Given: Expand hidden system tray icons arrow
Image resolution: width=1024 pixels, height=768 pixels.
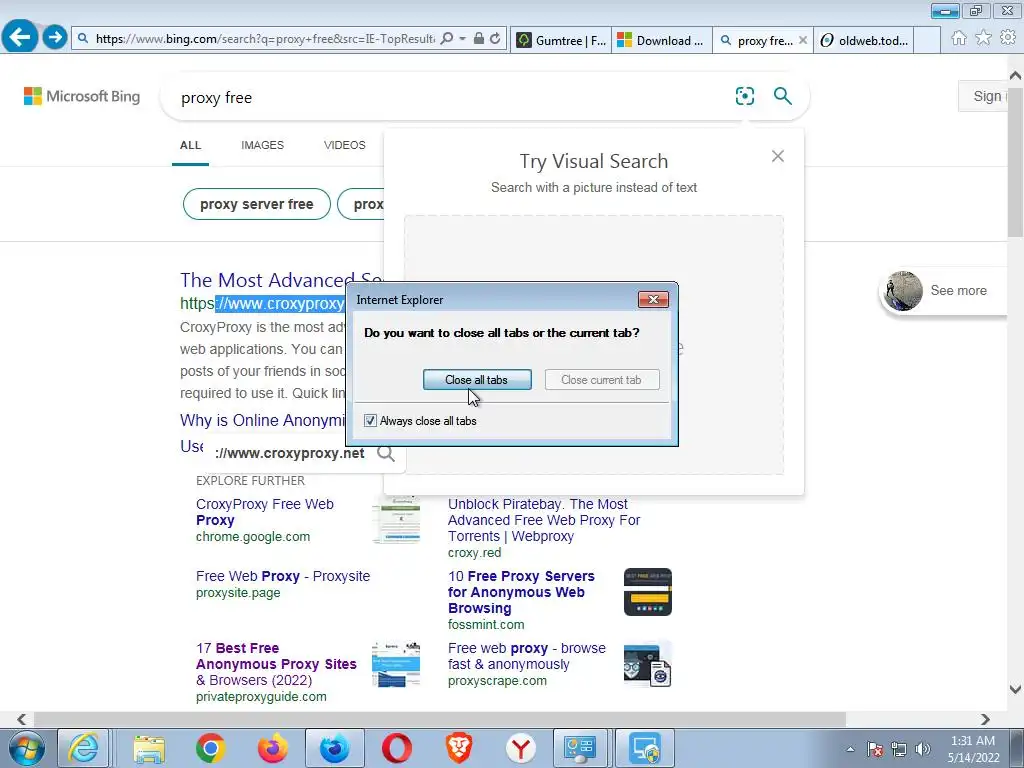Looking at the screenshot, I should (850, 749).
